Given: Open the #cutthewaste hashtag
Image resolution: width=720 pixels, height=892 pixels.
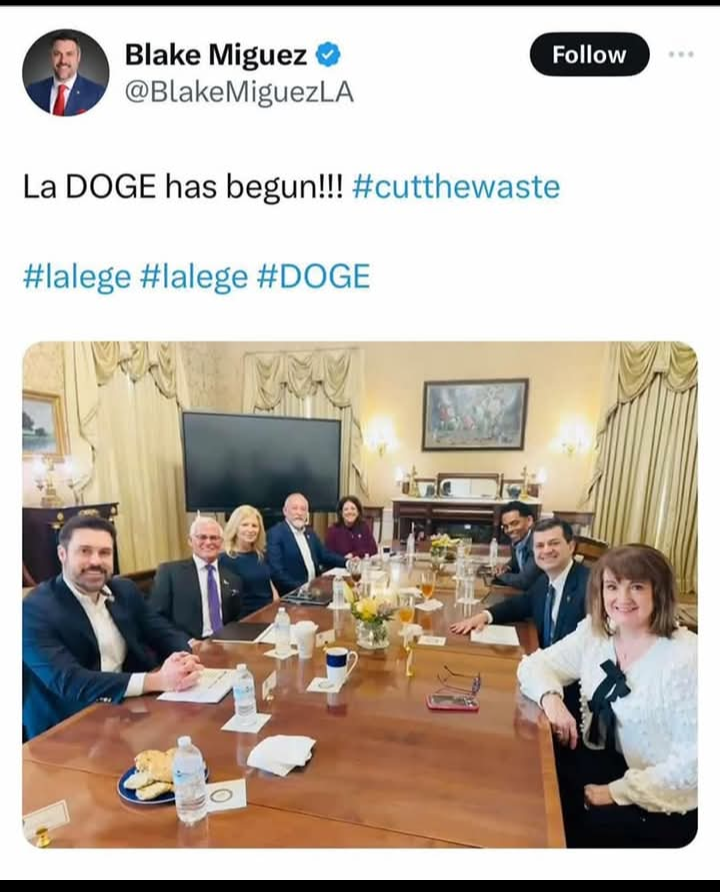Looking at the screenshot, I should [x=456, y=187].
